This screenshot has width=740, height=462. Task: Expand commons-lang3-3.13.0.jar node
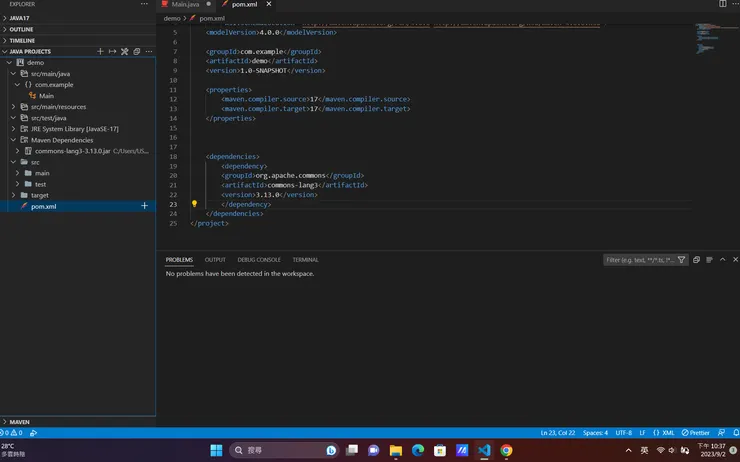pos(17,151)
